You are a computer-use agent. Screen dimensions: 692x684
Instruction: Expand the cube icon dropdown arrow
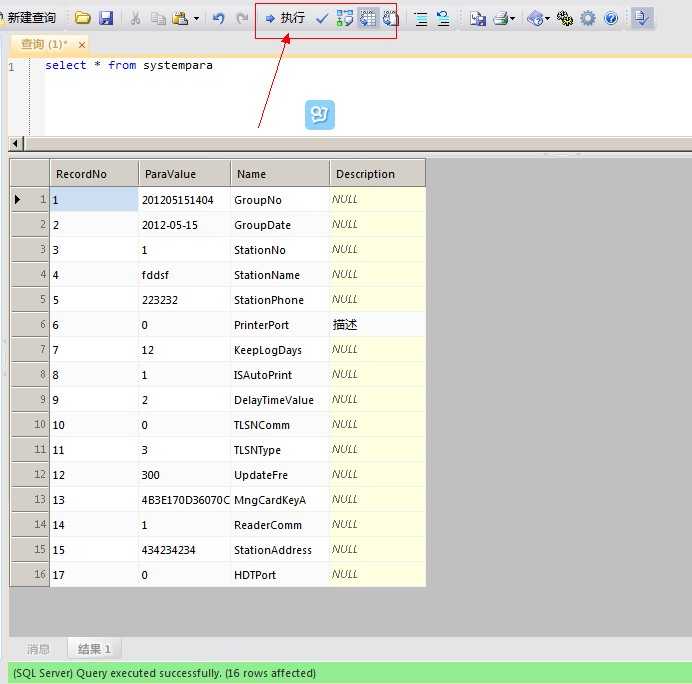pyautogui.click(x=547, y=19)
